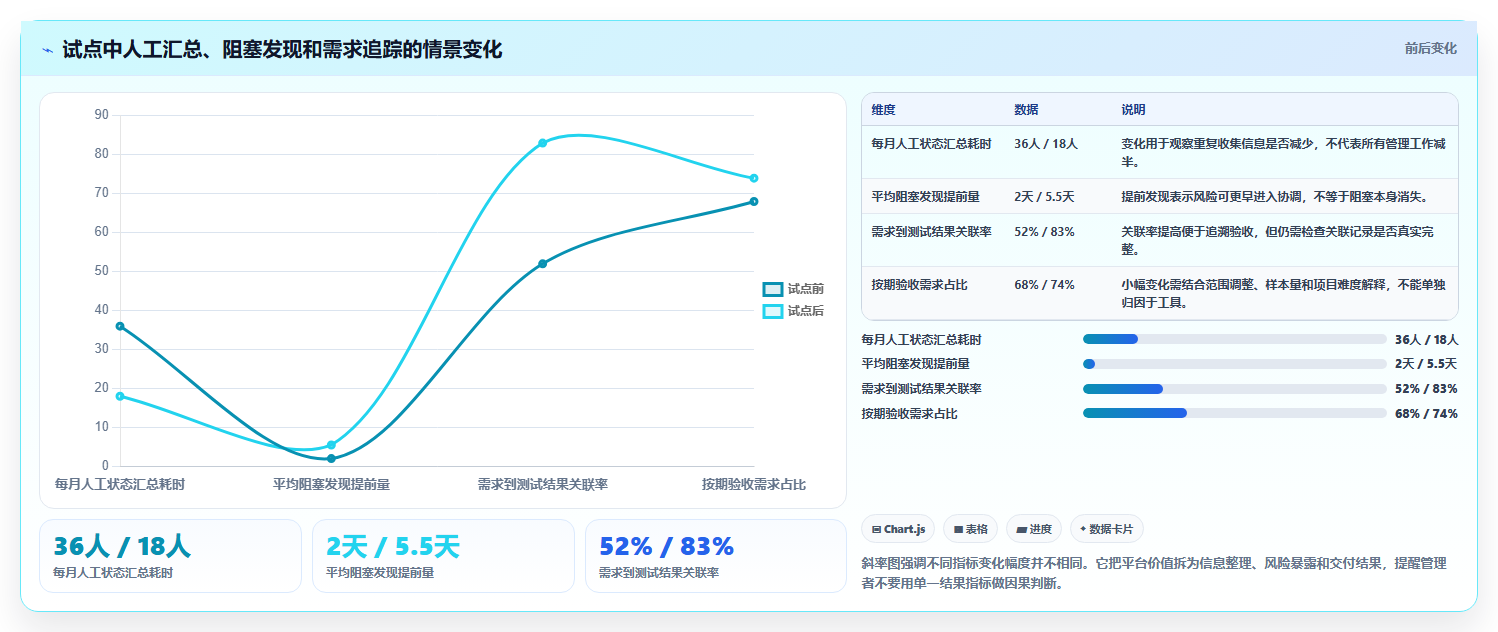Click the 试点前 data point at value 36
Viewport: 1498px width, 632px height.
[120, 326]
